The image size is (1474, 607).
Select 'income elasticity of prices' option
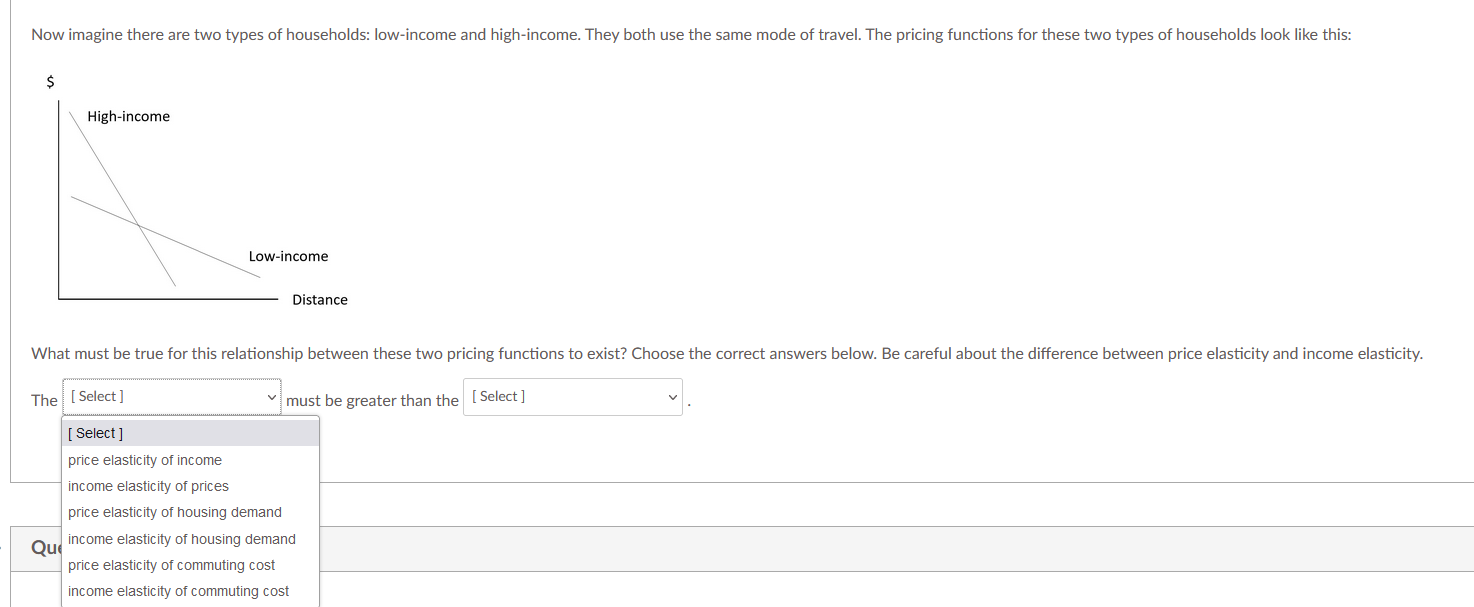click(x=148, y=486)
